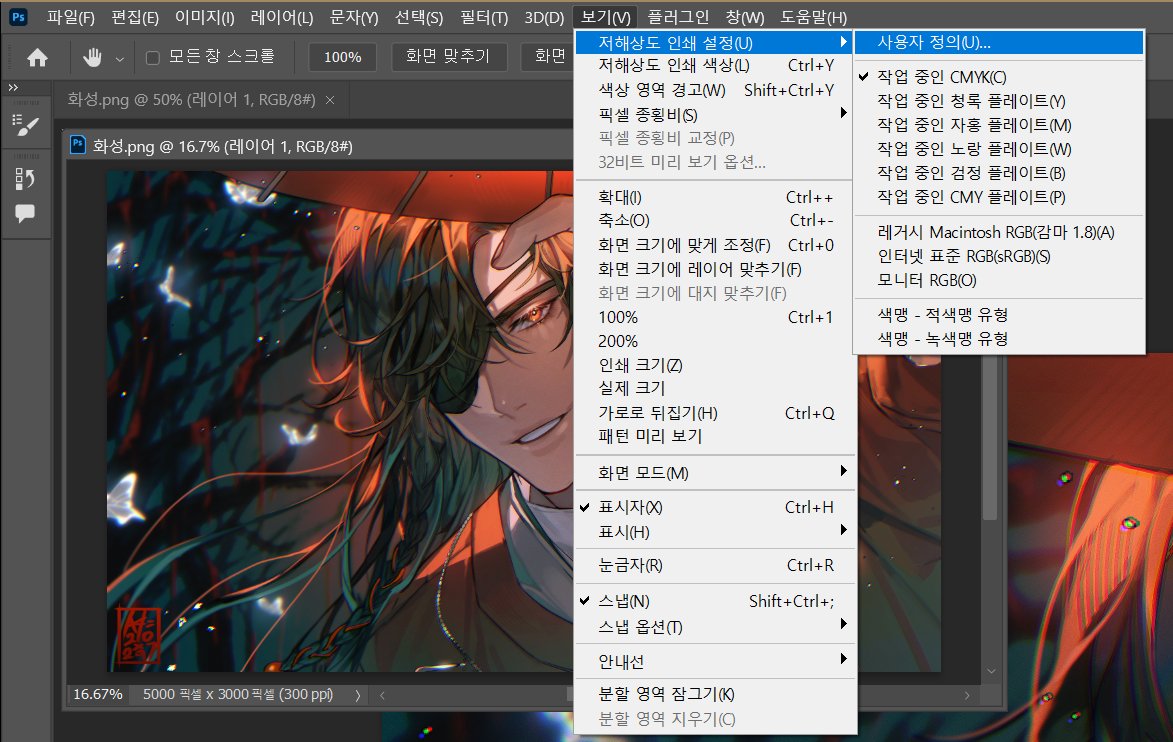Open the Brush settings panel icon
Viewport: 1173px width, 742px height.
pyautogui.click(x=25, y=126)
